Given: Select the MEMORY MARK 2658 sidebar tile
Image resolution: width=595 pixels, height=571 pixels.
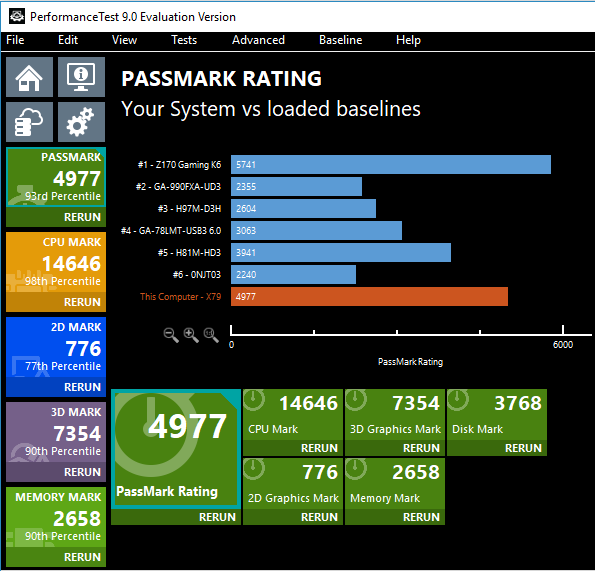Looking at the screenshot, I should point(56,517).
